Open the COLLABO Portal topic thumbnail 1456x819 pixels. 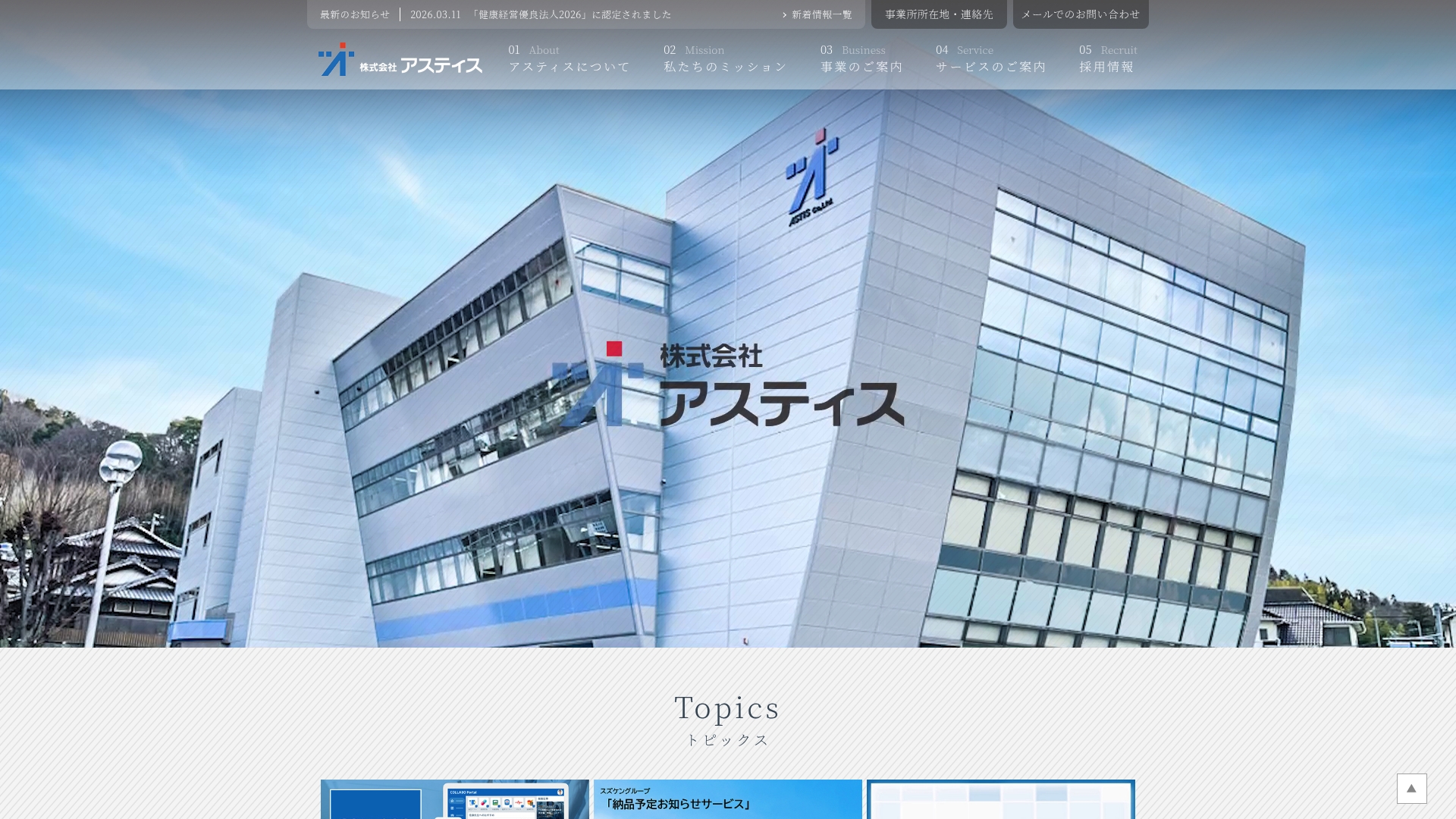click(x=455, y=799)
